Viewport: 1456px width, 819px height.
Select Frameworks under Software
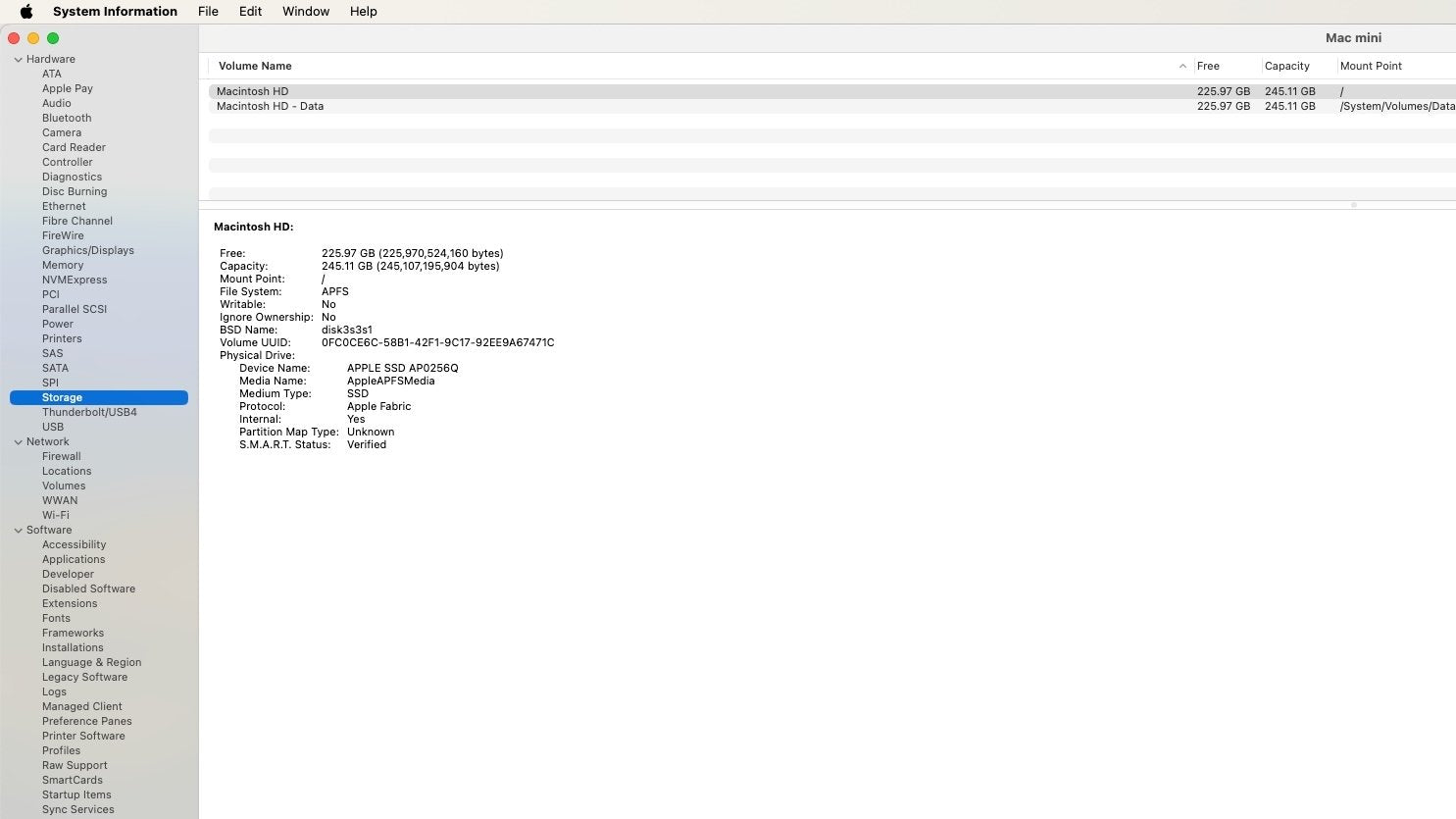[x=73, y=633]
